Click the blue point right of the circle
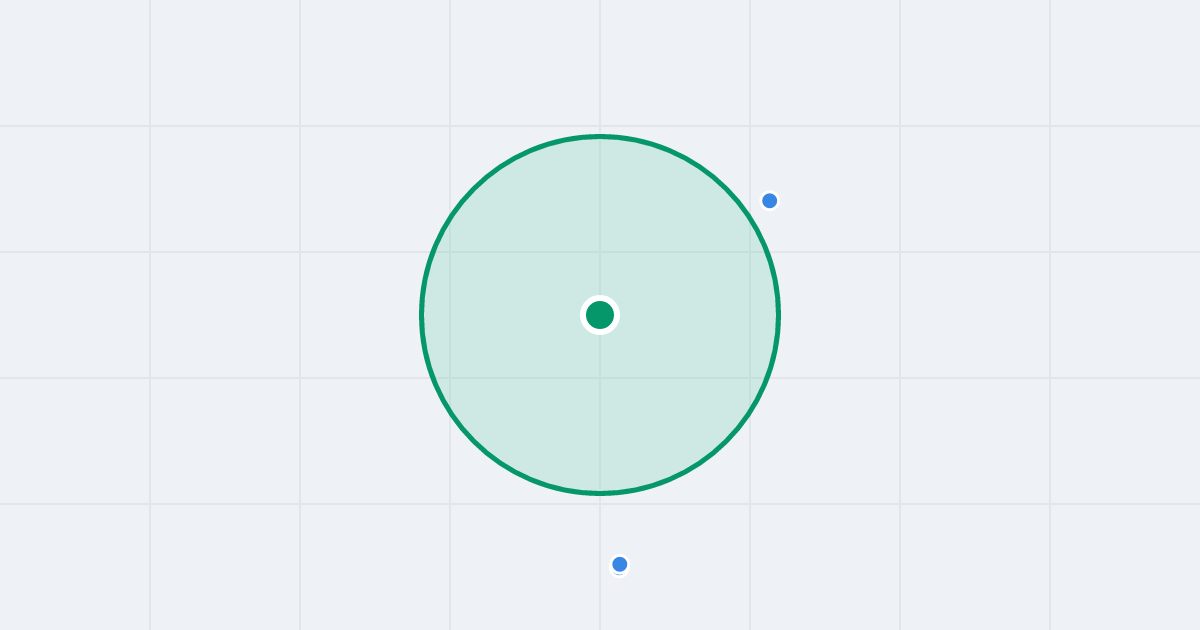This screenshot has width=1200, height=630. [x=770, y=201]
